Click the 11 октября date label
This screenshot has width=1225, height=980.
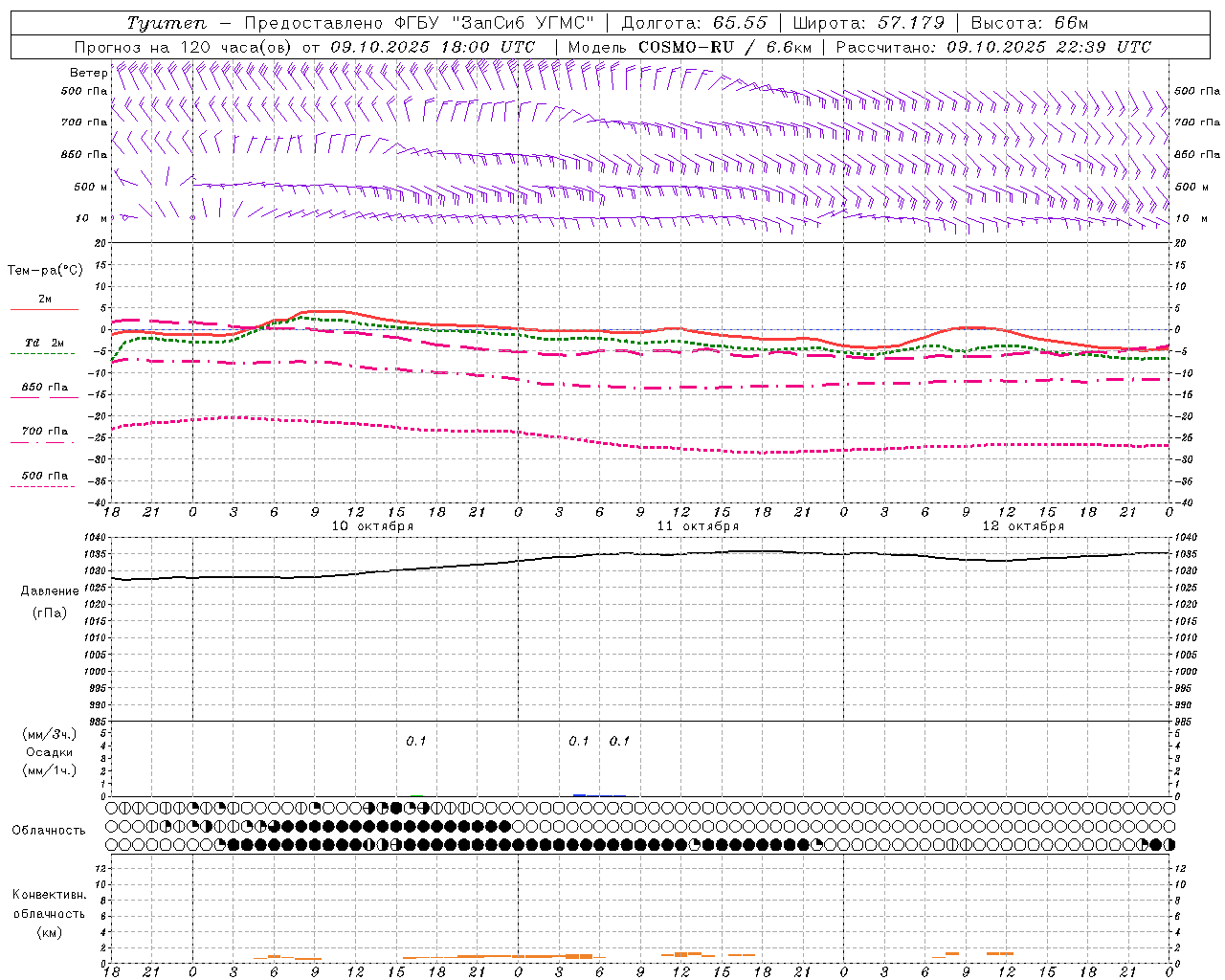[x=698, y=526]
